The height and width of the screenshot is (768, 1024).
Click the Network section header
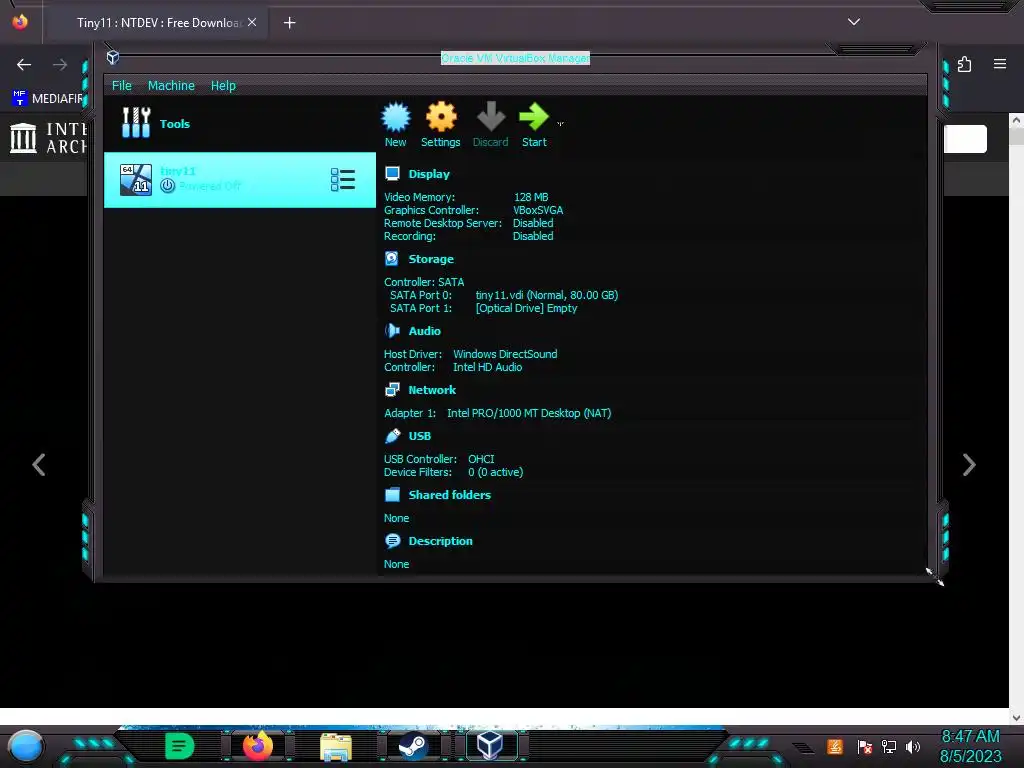(432, 389)
